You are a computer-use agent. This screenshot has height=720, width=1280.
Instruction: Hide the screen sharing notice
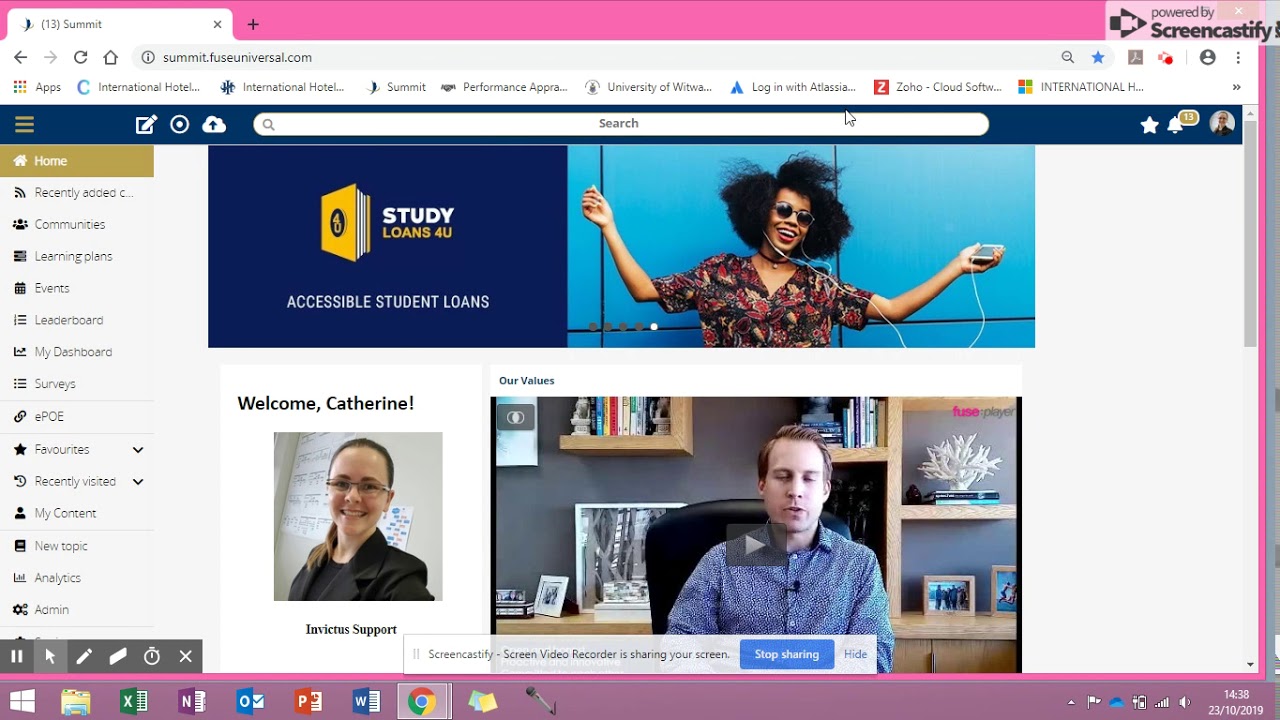855,654
